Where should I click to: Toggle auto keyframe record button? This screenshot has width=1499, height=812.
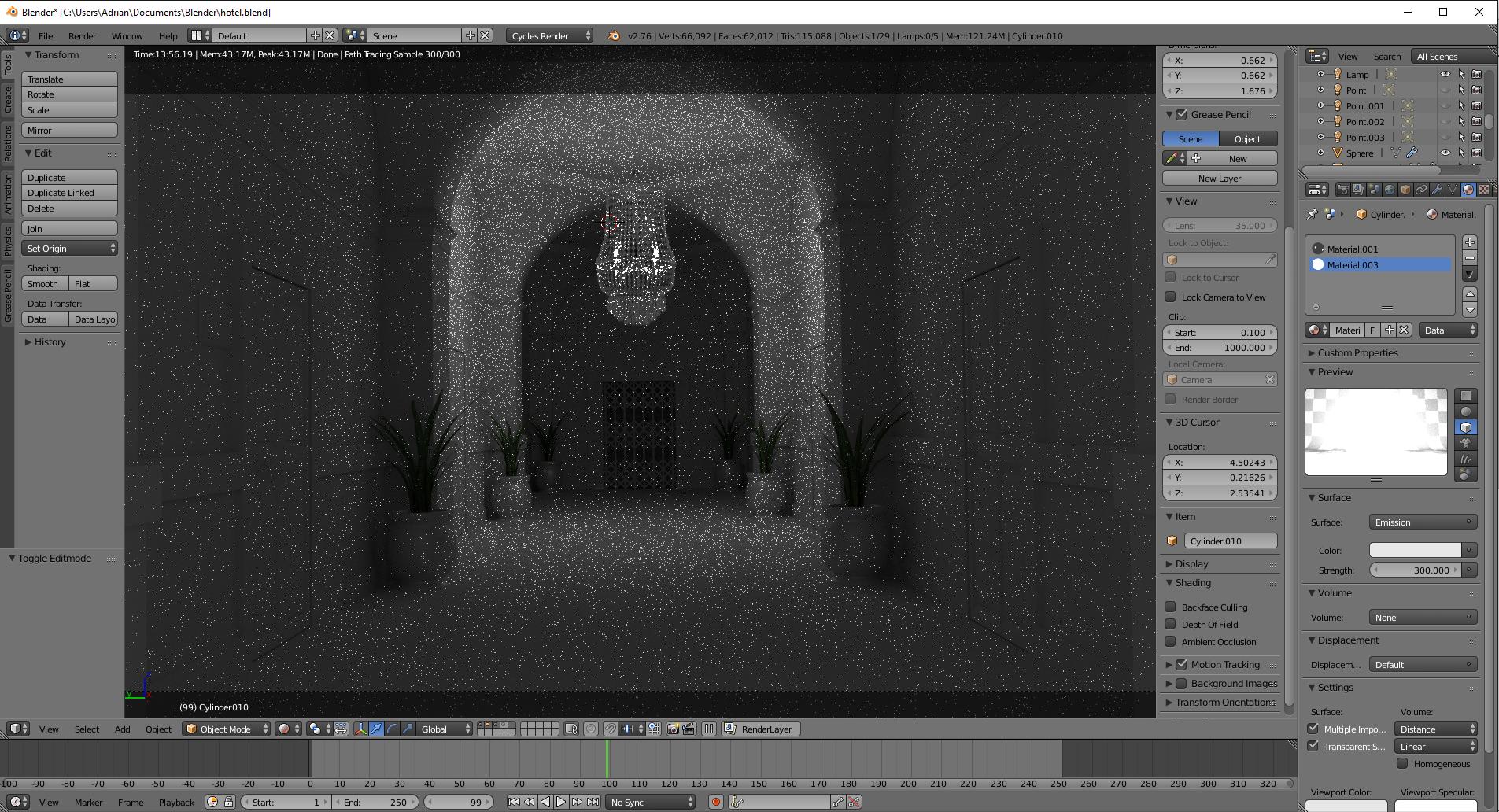(x=715, y=802)
